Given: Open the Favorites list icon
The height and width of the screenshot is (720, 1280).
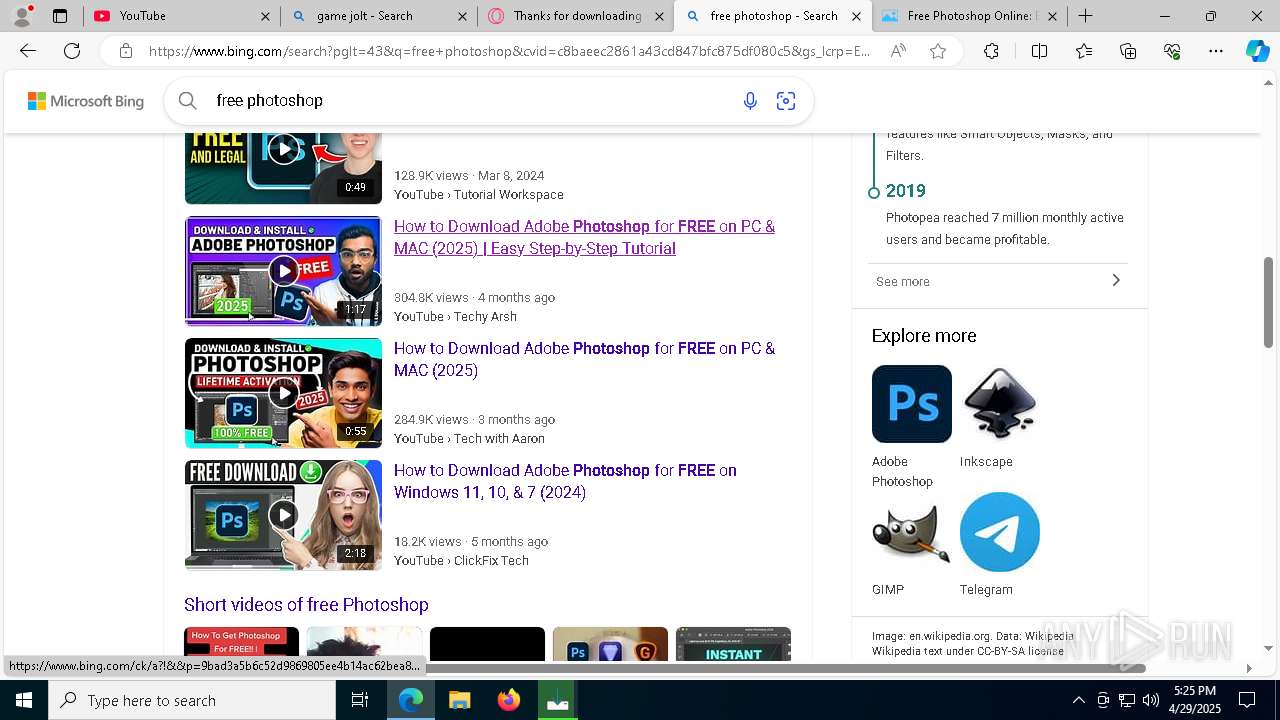Looking at the screenshot, I should click(1084, 51).
